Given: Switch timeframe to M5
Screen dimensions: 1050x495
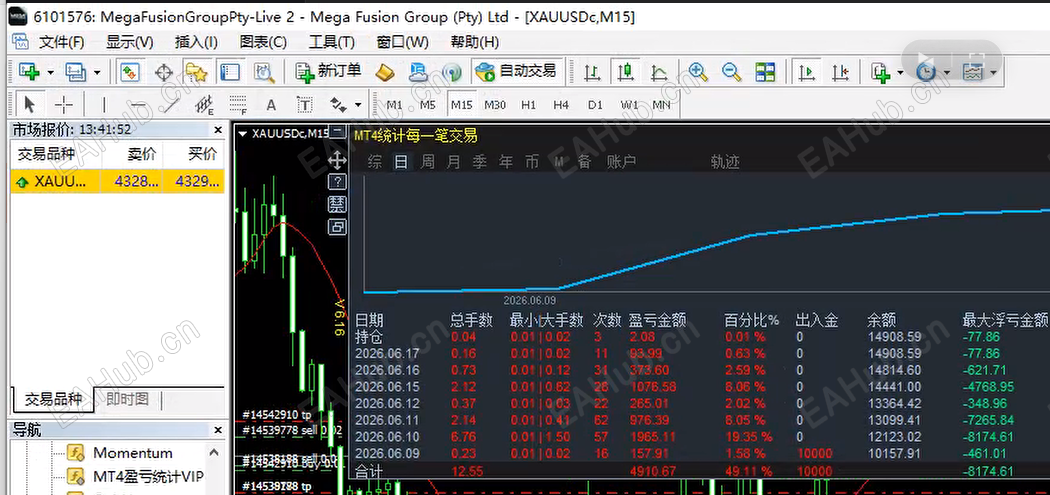Looking at the screenshot, I should (x=427, y=105).
